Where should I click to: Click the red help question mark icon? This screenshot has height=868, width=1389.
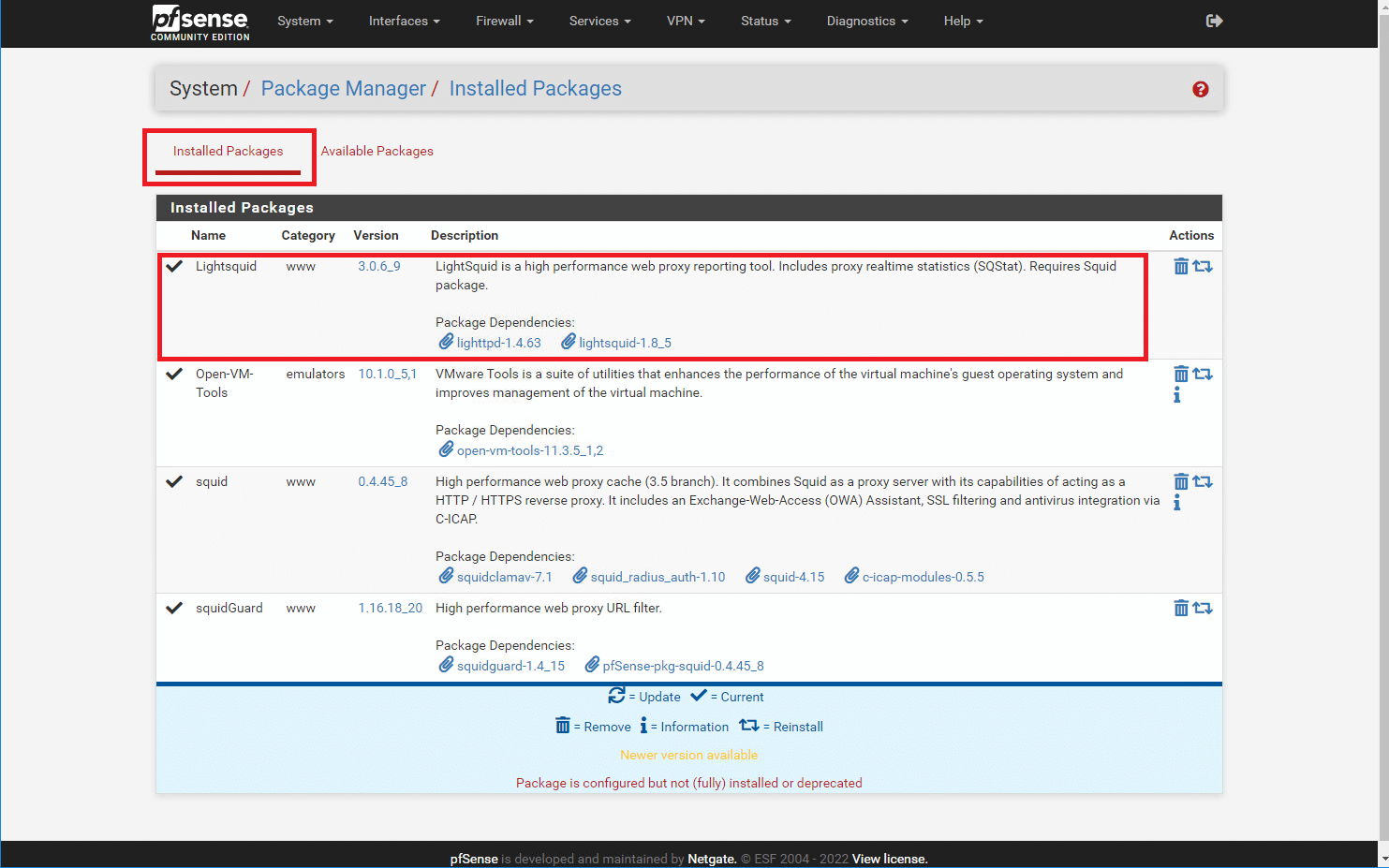click(1201, 89)
